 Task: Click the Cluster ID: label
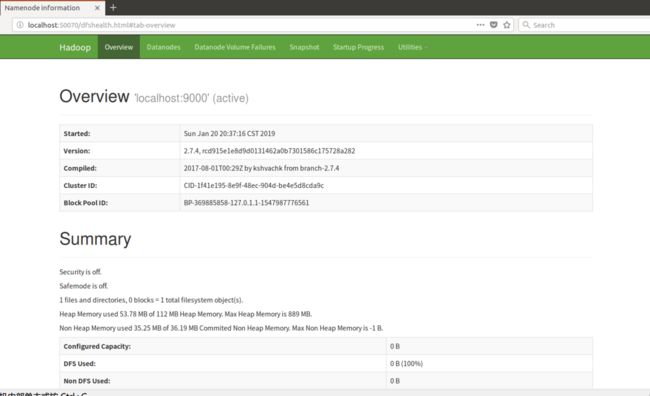click(x=80, y=185)
